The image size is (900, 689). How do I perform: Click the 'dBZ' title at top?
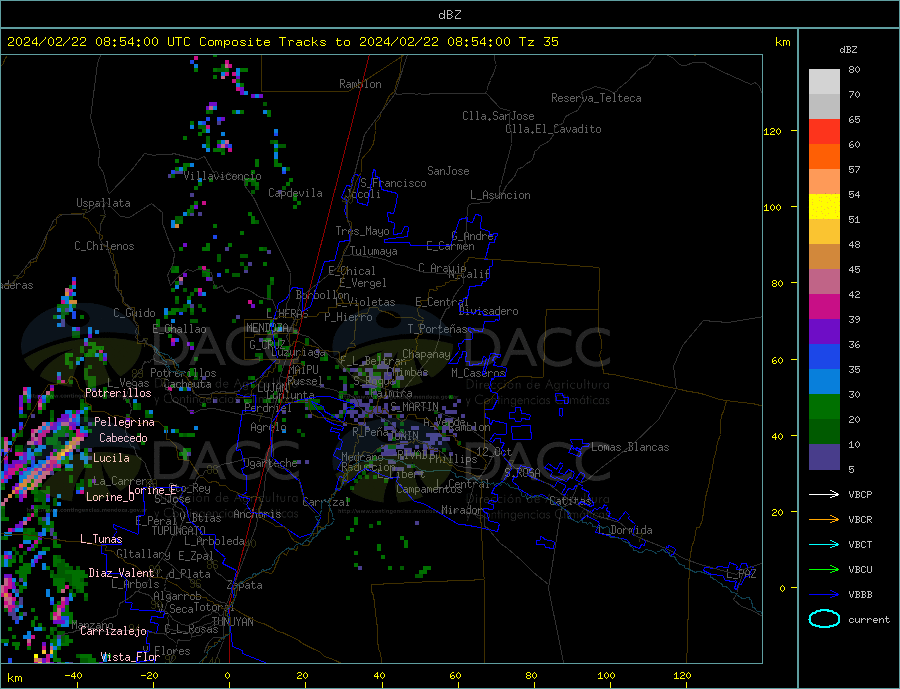(x=449, y=15)
